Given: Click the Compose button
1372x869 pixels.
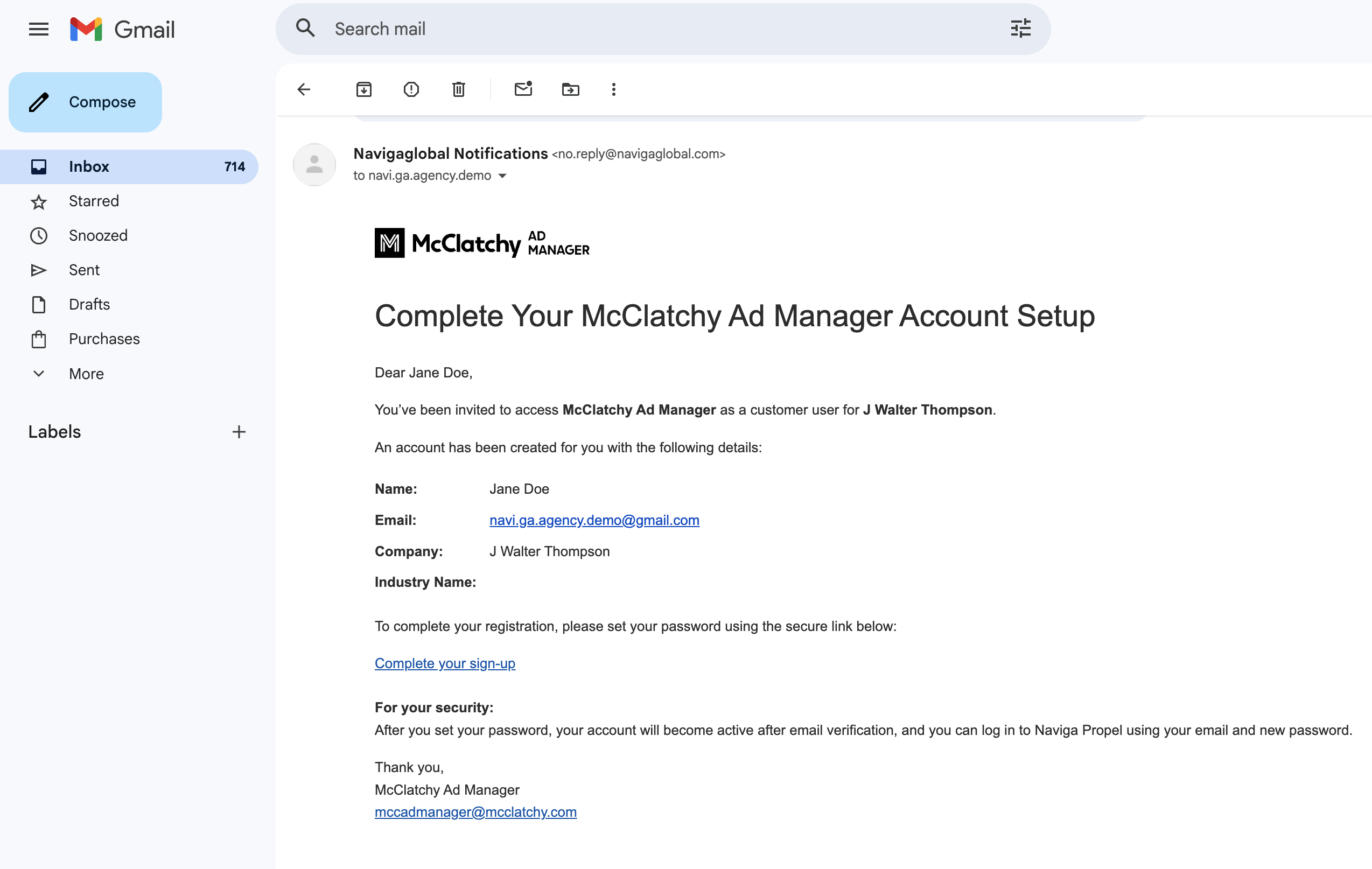Looking at the screenshot, I should [x=86, y=102].
